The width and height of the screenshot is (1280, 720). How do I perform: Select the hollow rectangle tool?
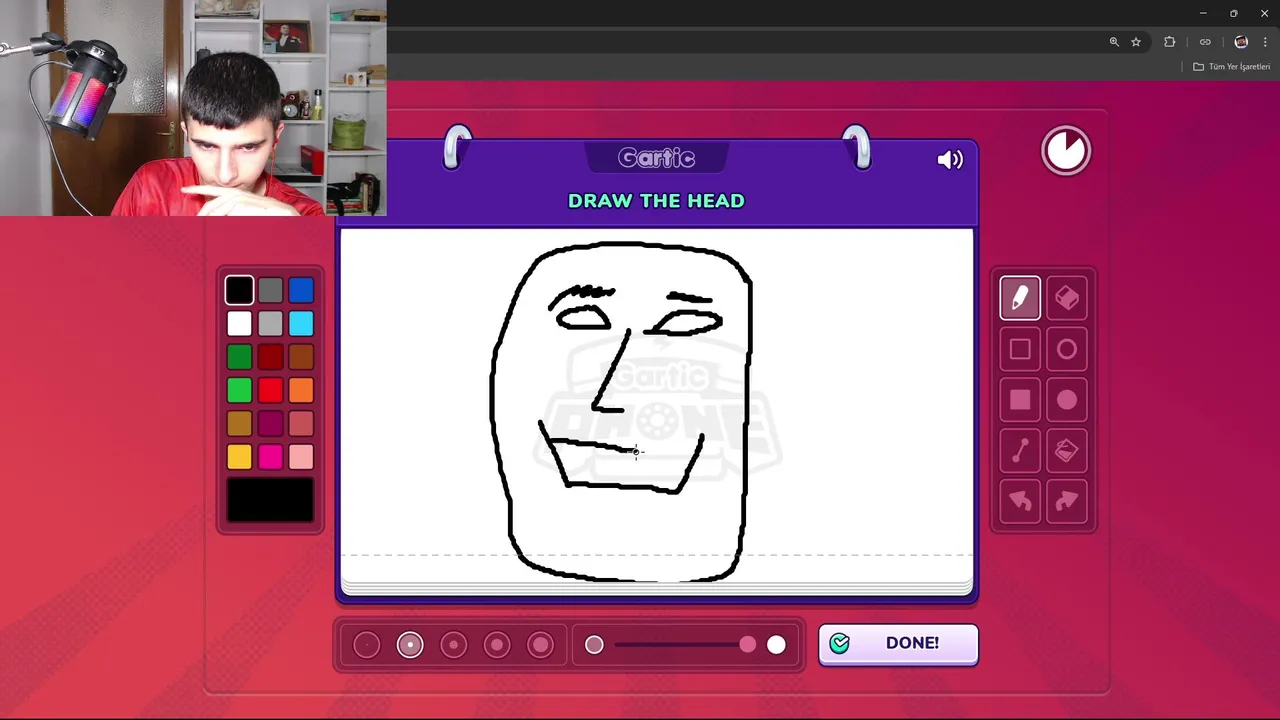(1020, 349)
